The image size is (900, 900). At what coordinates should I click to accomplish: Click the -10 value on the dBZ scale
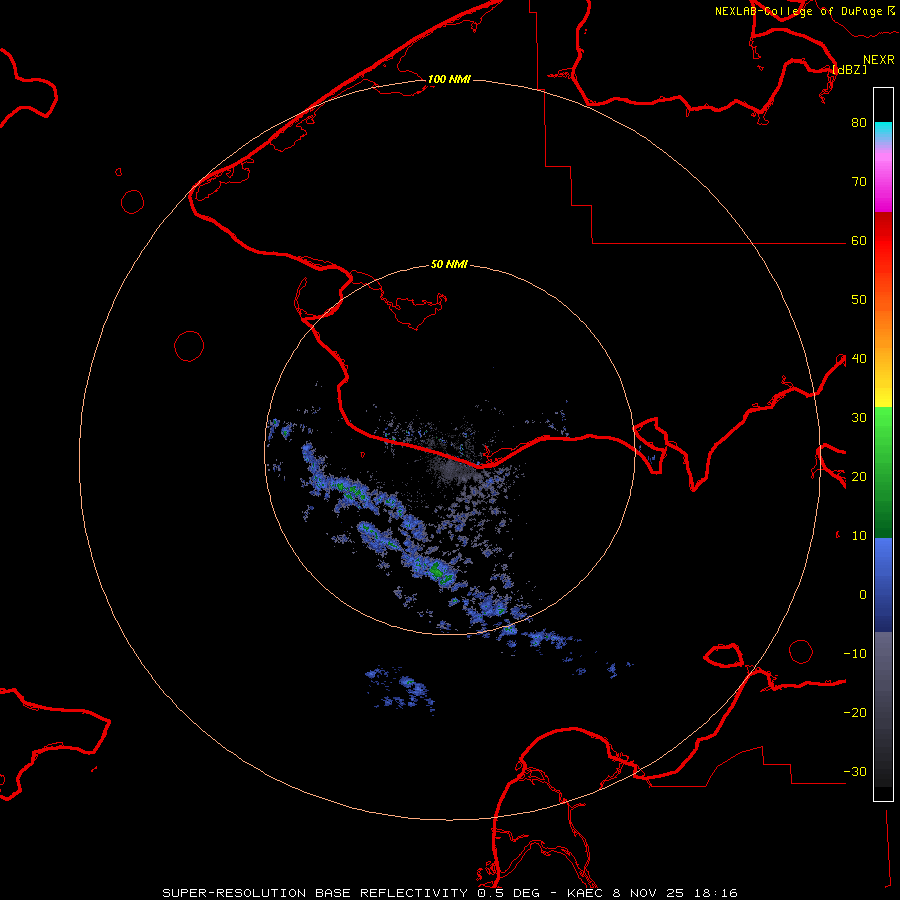click(855, 654)
